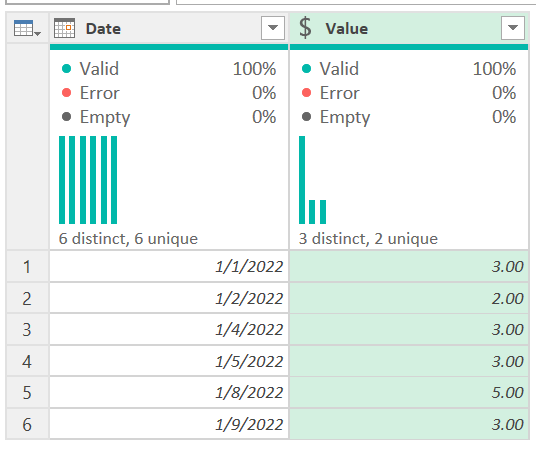This screenshot has height=449, width=536.
Task: Open the Date column filter dropdown
Action: [x=273, y=28]
